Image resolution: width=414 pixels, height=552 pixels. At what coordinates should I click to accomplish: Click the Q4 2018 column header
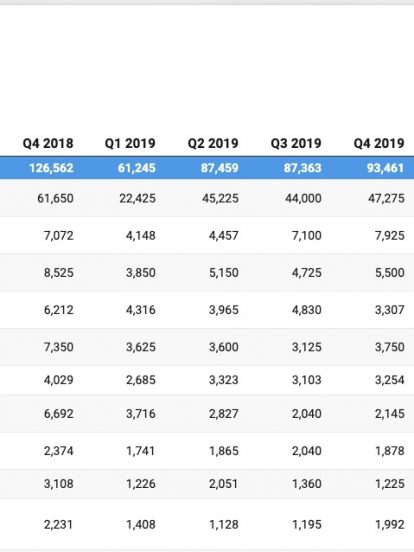(48, 143)
